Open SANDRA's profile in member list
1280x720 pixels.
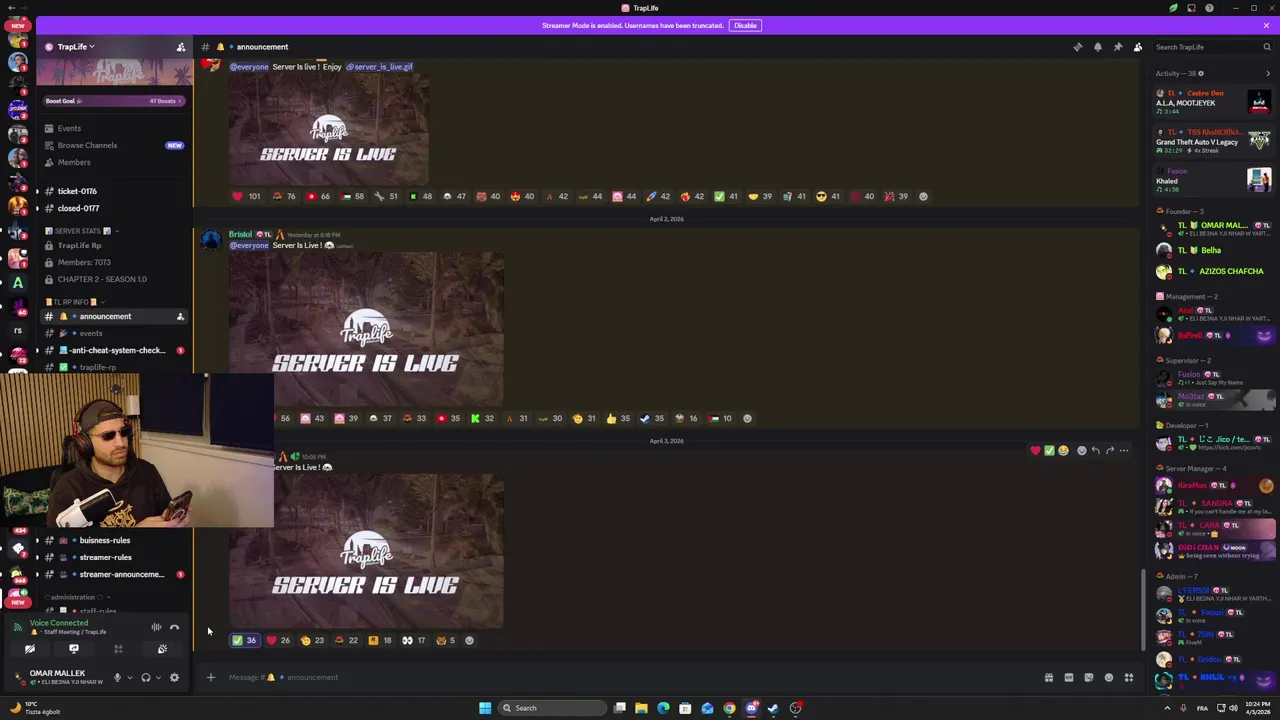coord(1214,506)
